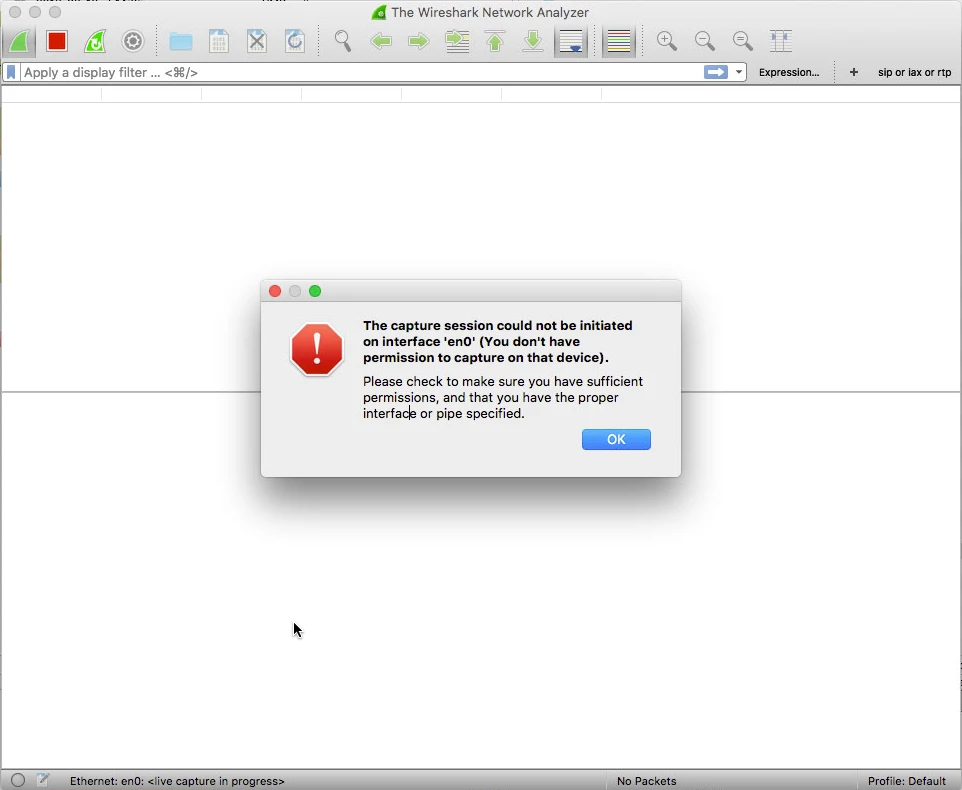The height and width of the screenshot is (790, 962).
Task: Open the Expression… filter builder
Action: (789, 72)
